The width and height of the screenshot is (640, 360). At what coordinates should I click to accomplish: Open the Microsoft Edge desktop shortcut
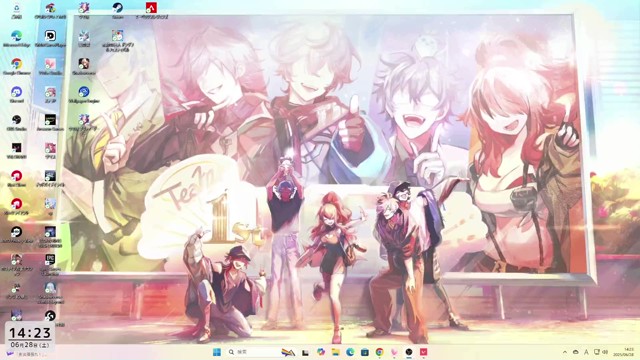(x=17, y=39)
